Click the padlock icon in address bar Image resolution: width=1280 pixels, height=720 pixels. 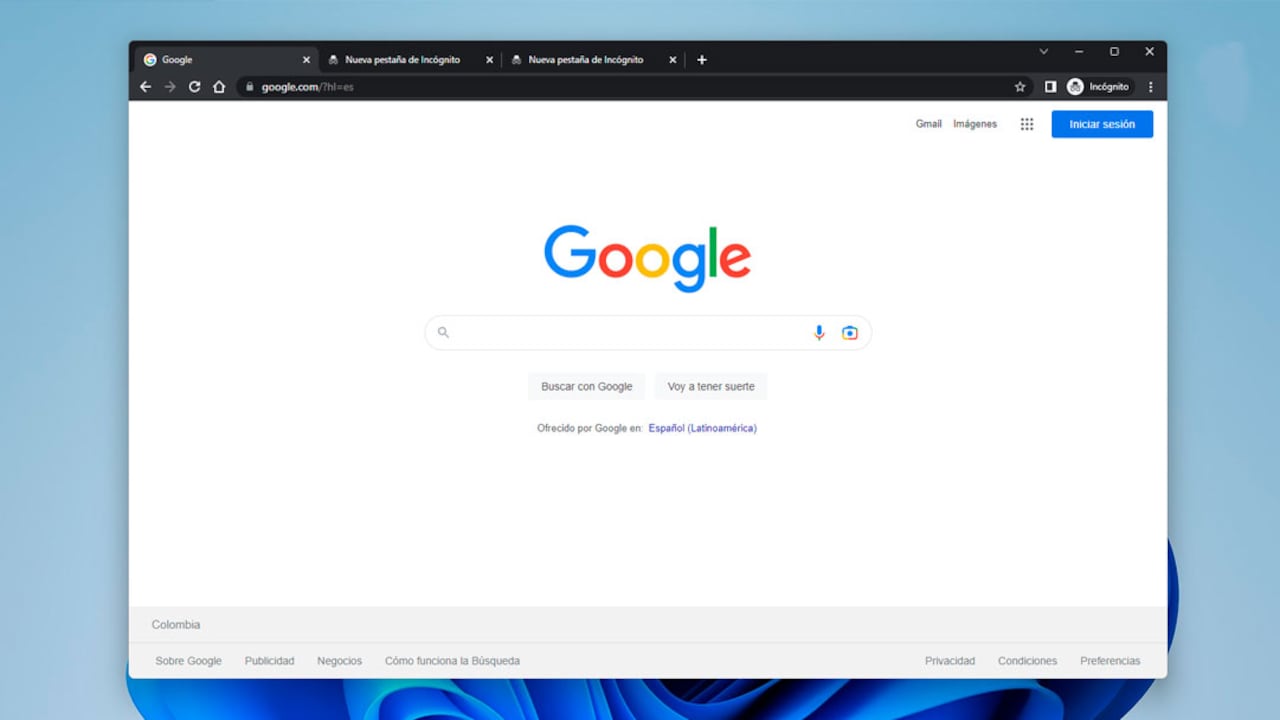(x=248, y=87)
